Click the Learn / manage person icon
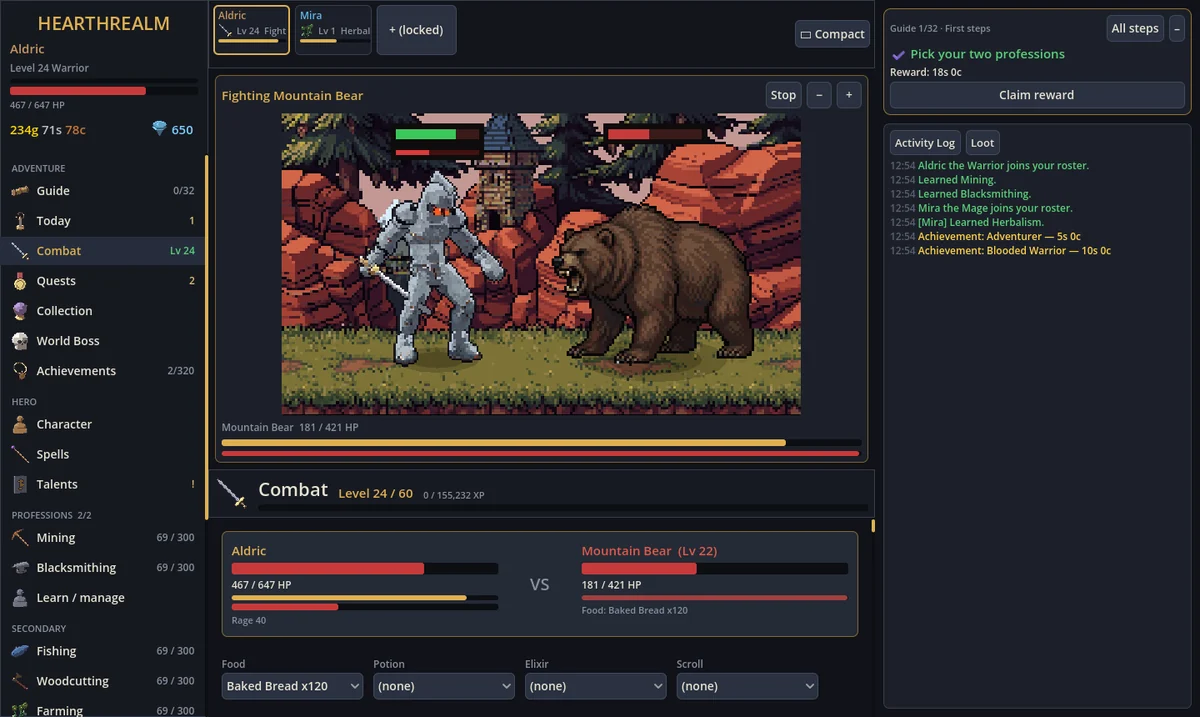Image resolution: width=1200 pixels, height=717 pixels. coord(20,598)
